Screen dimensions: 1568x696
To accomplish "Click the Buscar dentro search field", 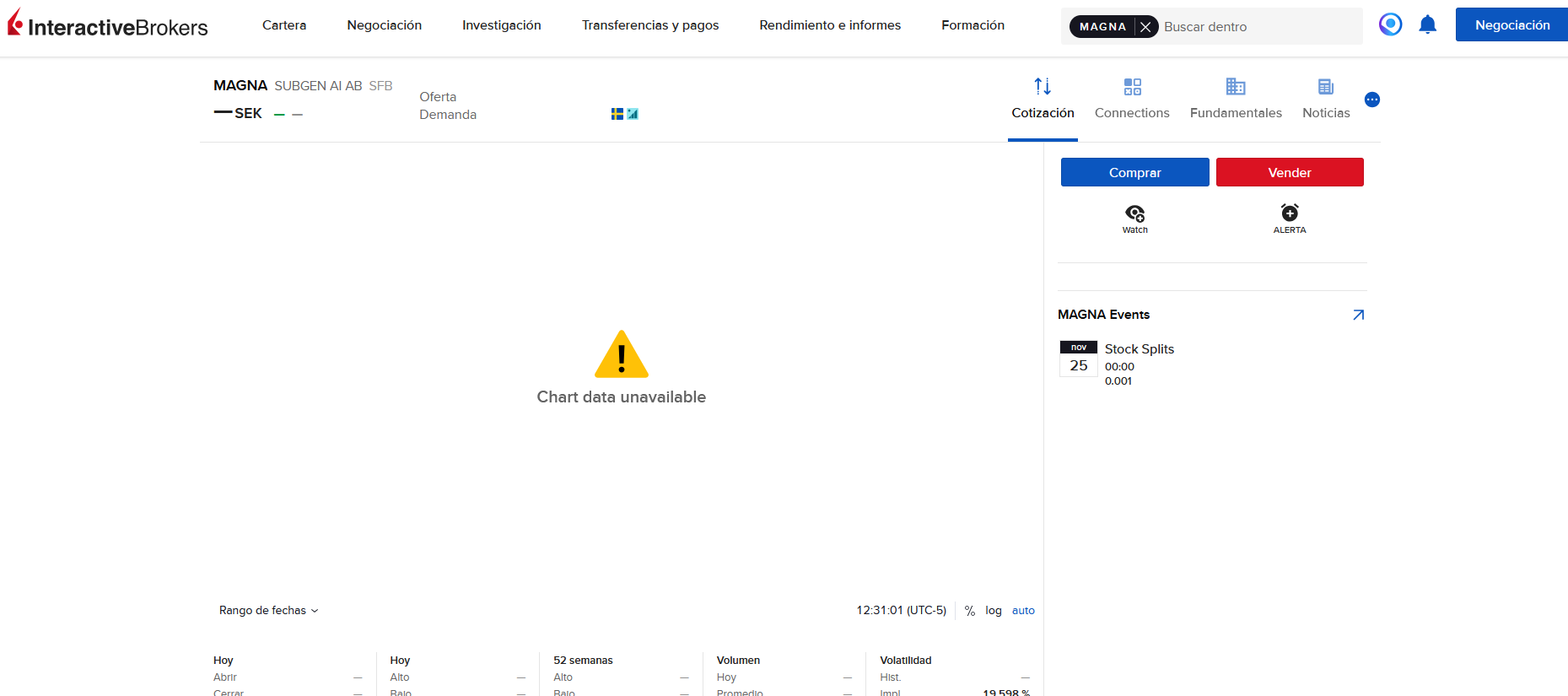I will click(x=1260, y=27).
